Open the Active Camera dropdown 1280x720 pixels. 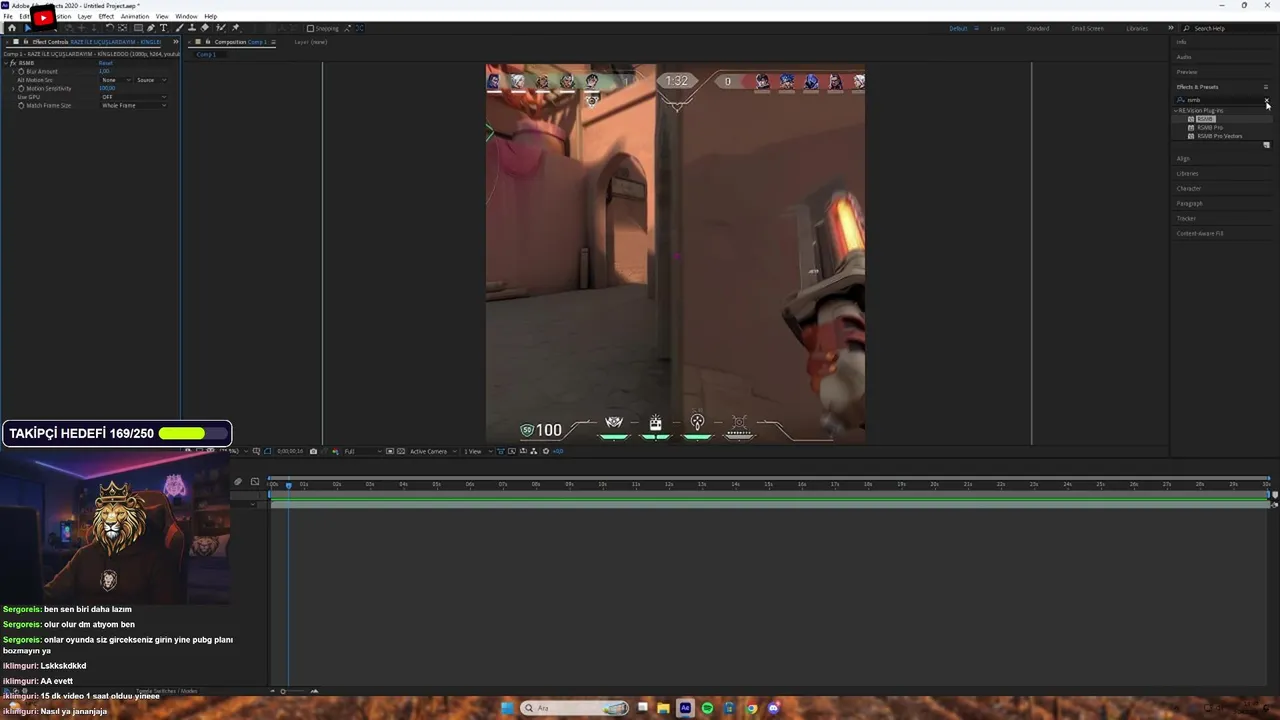tap(433, 451)
